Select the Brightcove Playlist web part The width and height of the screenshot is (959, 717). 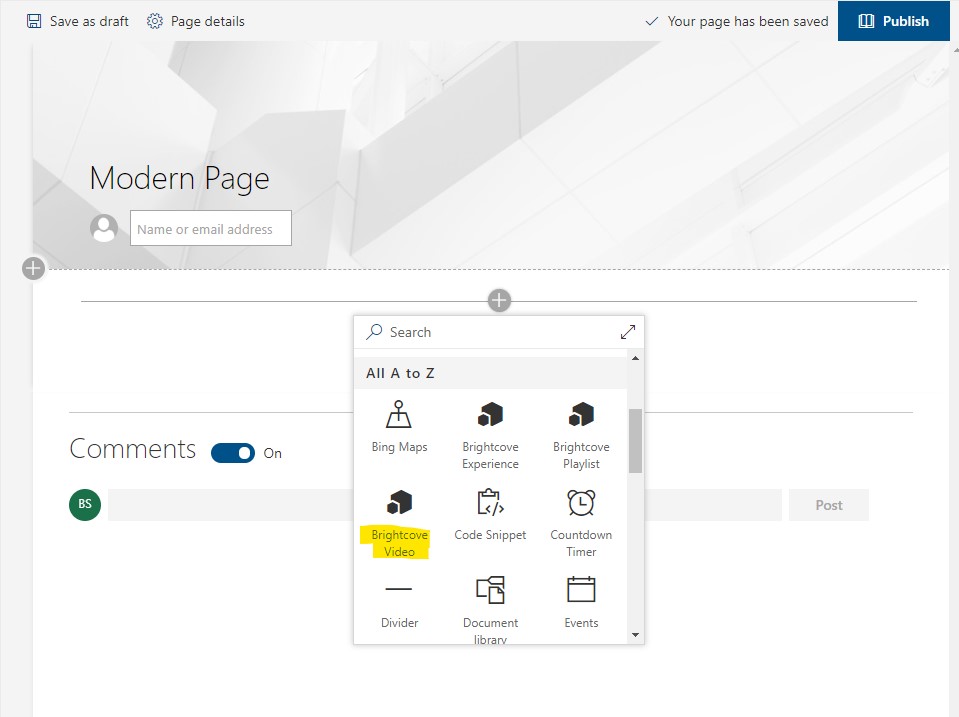pyautogui.click(x=581, y=433)
